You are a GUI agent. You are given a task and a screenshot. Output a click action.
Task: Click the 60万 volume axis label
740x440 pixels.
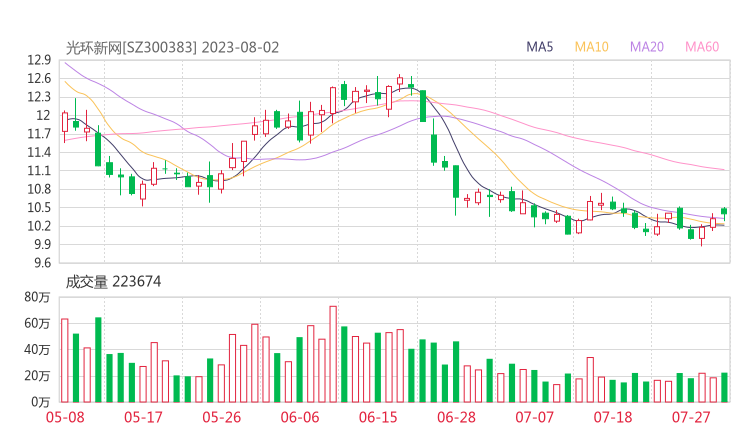tap(37, 323)
